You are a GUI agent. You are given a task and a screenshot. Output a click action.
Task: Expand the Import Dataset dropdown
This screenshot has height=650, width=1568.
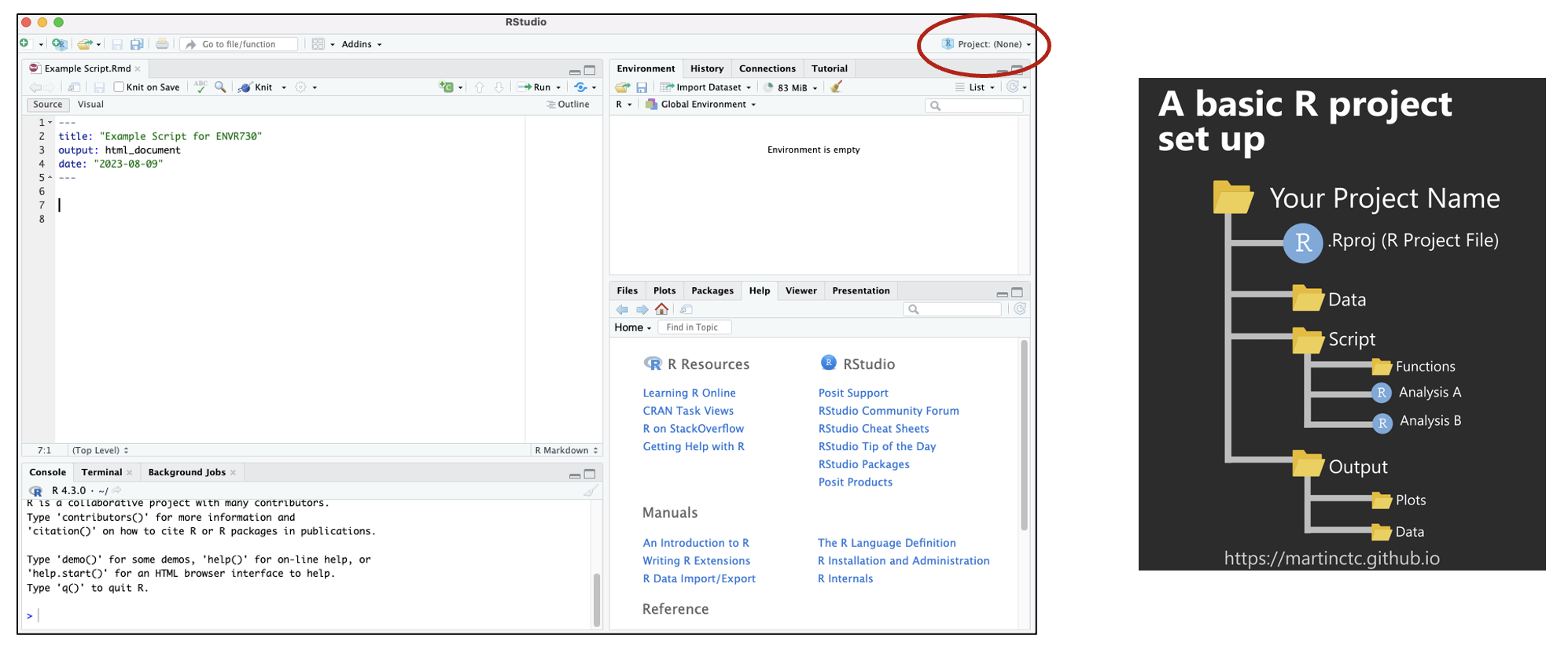pos(749,87)
